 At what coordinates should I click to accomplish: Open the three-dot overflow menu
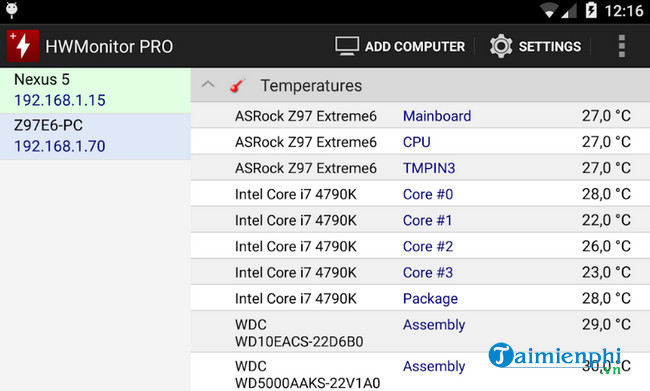[621, 46]
